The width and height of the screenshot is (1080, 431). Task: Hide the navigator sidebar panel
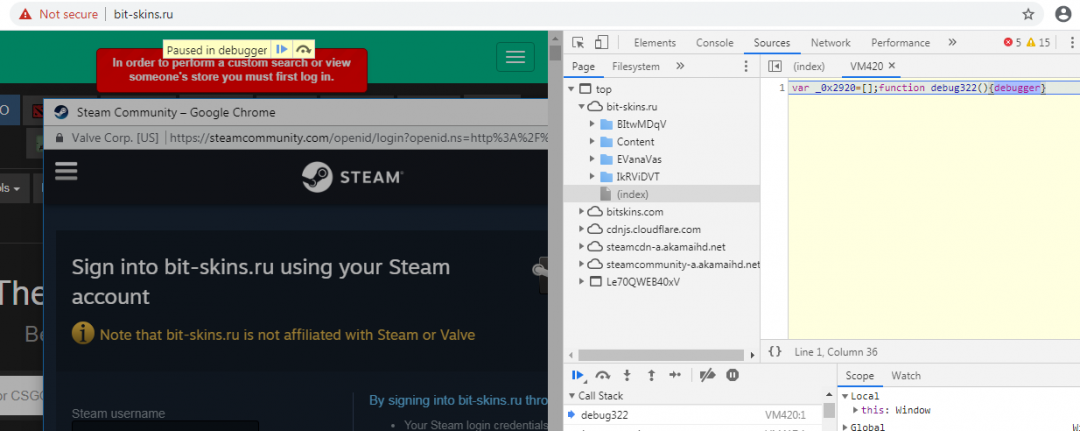[774, 66]
